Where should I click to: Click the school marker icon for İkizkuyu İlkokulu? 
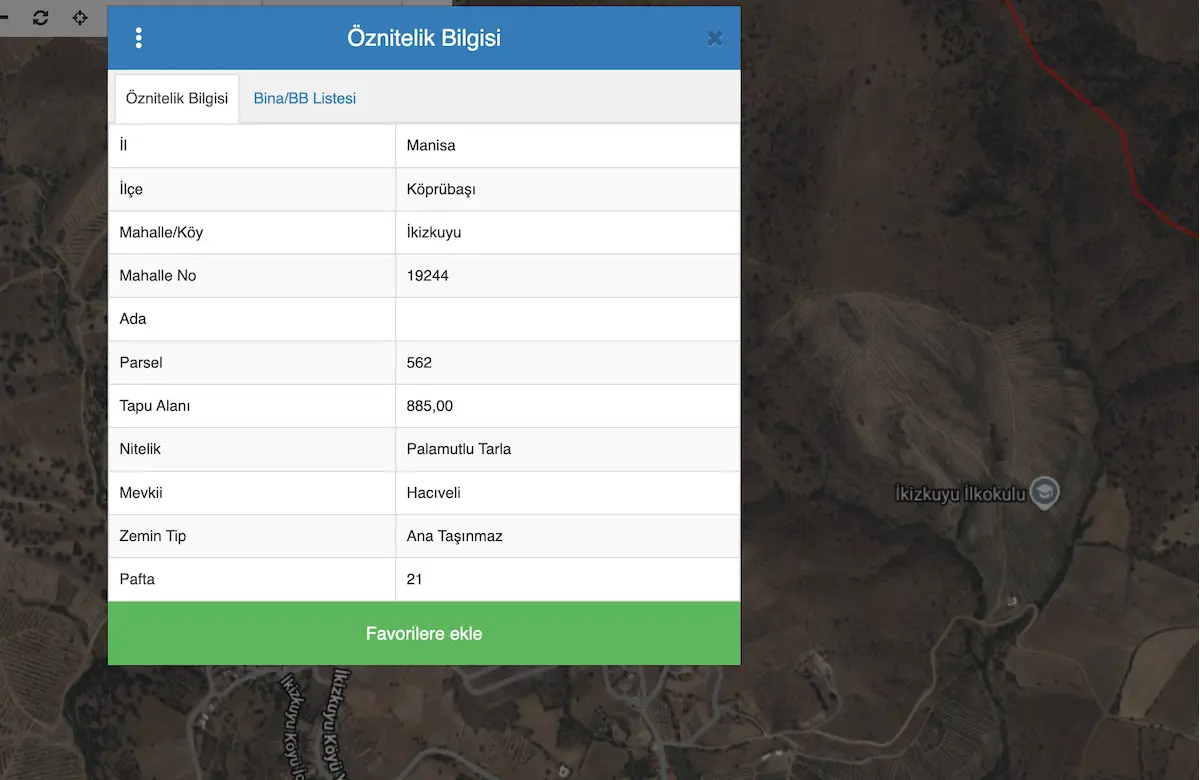(x=1045, y=492)
